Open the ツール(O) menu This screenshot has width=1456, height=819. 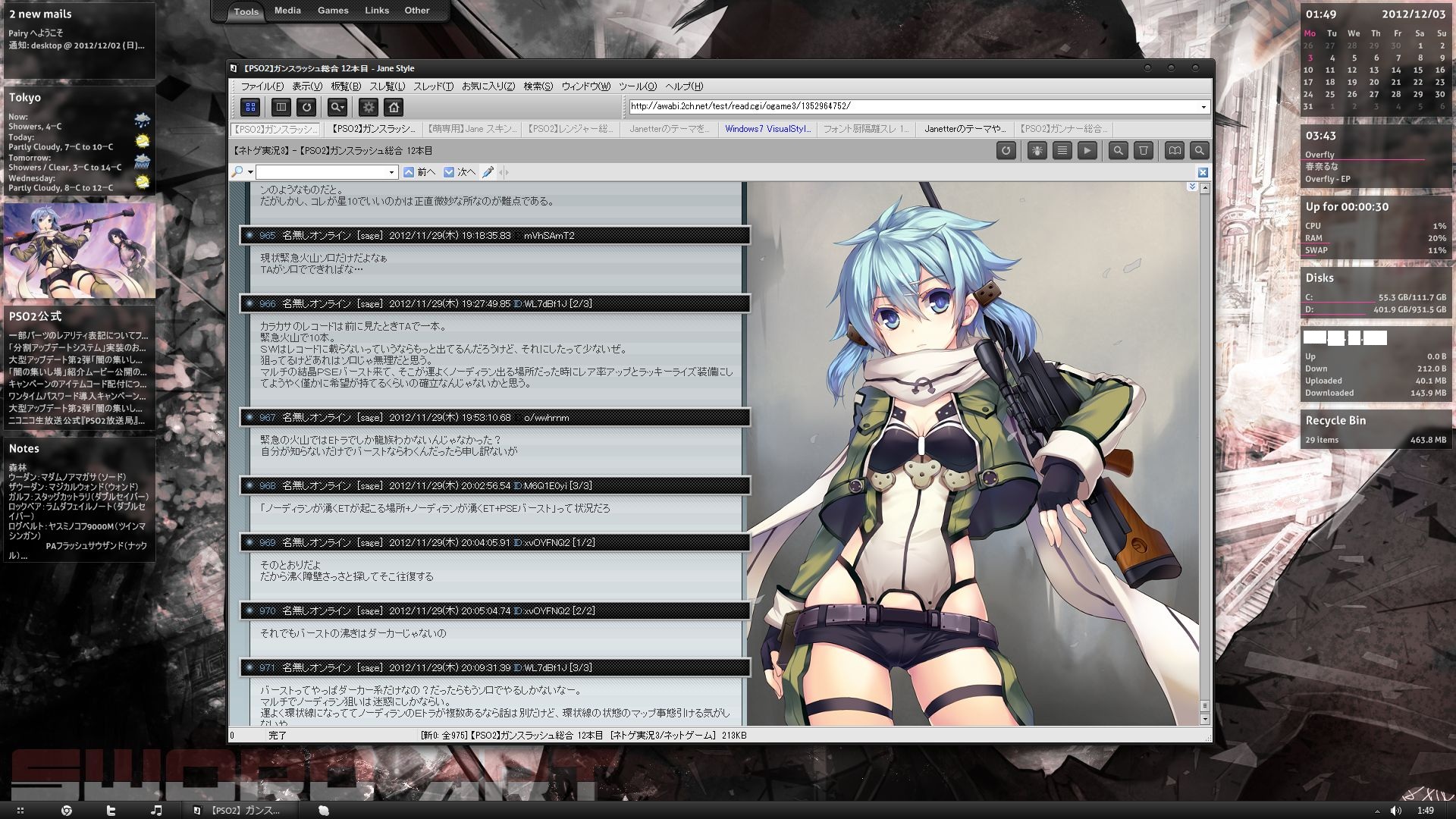click(637, 86)
